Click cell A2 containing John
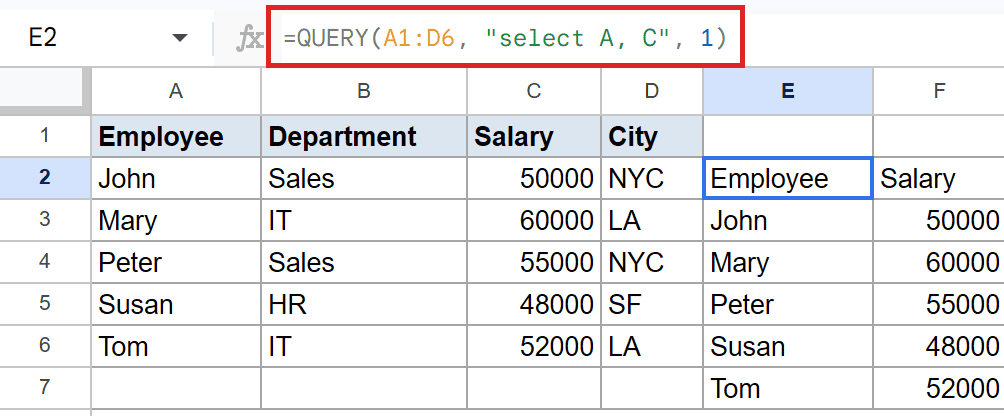This screenshot has height=416, width=1004. click(176, 177)
